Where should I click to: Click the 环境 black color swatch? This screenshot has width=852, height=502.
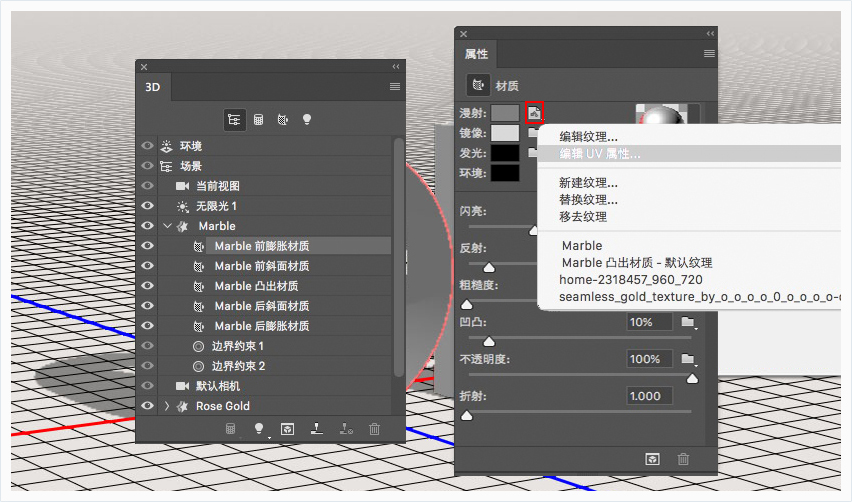pyautogui.click(x=505, y=173)
